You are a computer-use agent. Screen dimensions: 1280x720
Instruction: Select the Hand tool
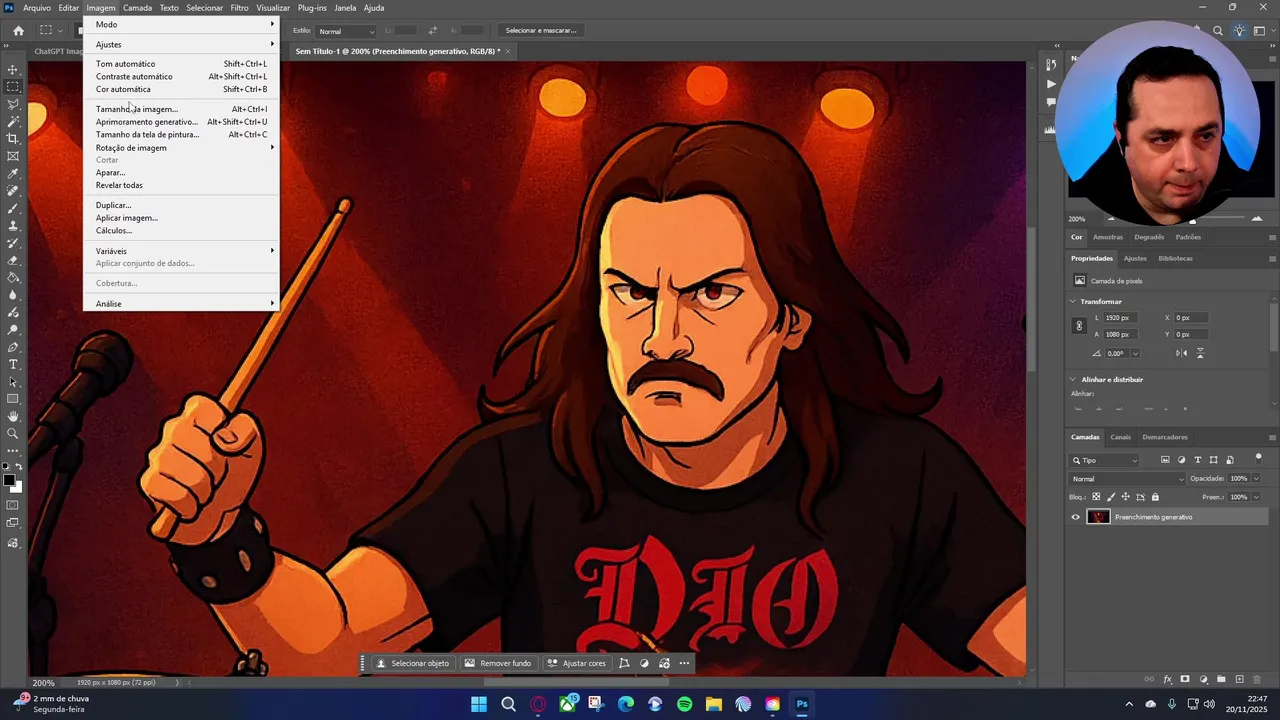13,416
